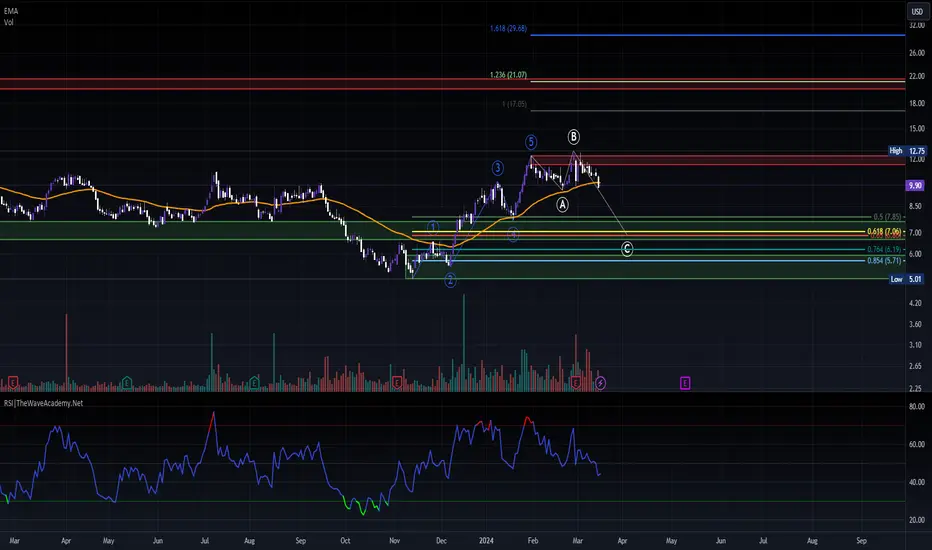Screen dimensions: 932x550
Task: Select the white wave C label
Action: coord(627,249)
